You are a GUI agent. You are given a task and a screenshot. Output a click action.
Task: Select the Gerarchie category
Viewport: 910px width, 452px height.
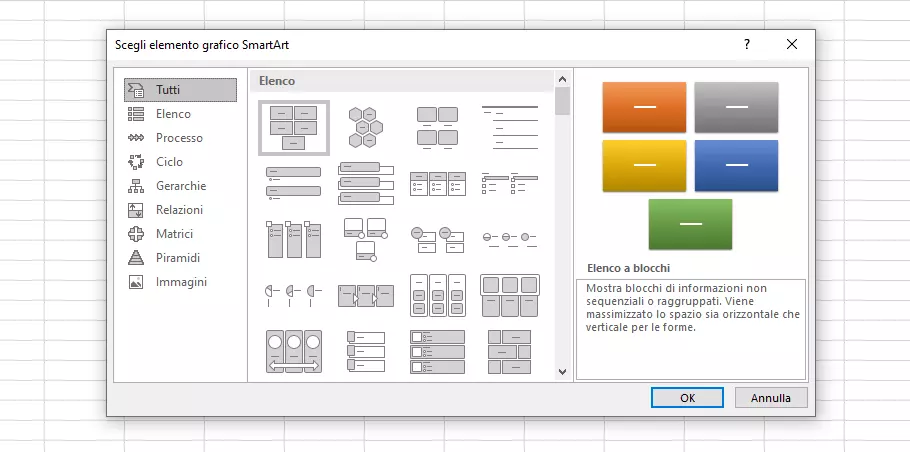coord(180,186)
